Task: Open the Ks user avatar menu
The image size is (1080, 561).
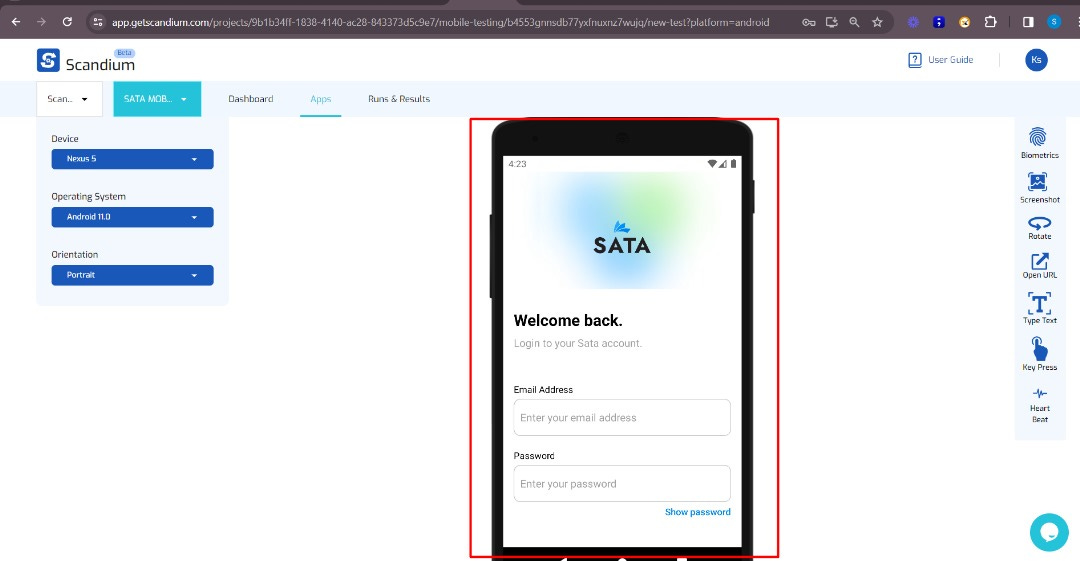Action: 1036,60
